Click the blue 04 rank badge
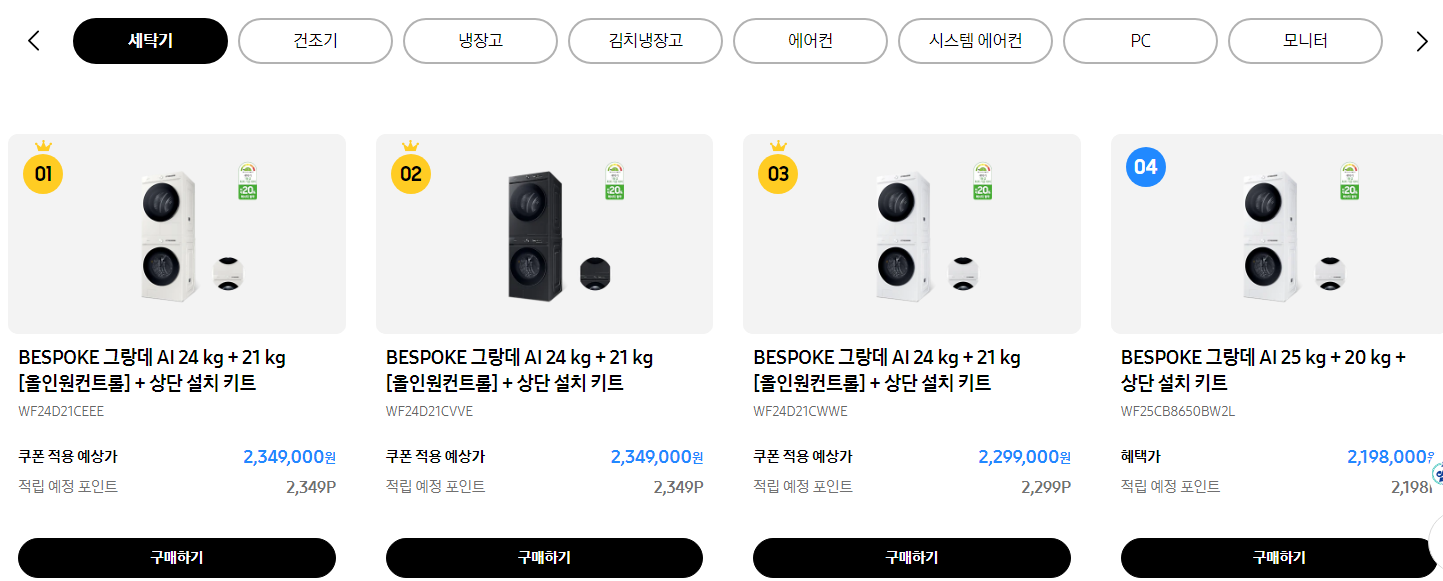 pos(1146,167)
